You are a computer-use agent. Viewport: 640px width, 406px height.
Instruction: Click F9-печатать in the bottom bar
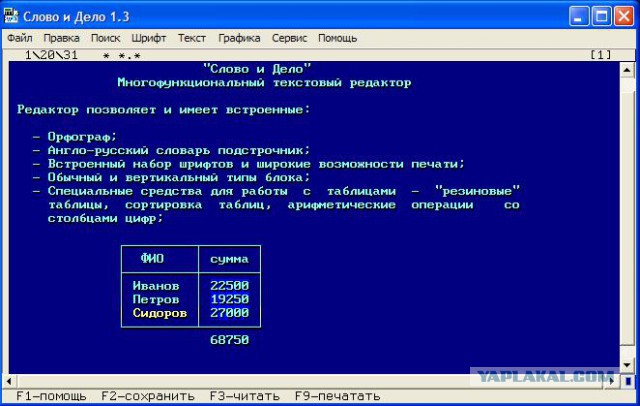coord(338,396)
